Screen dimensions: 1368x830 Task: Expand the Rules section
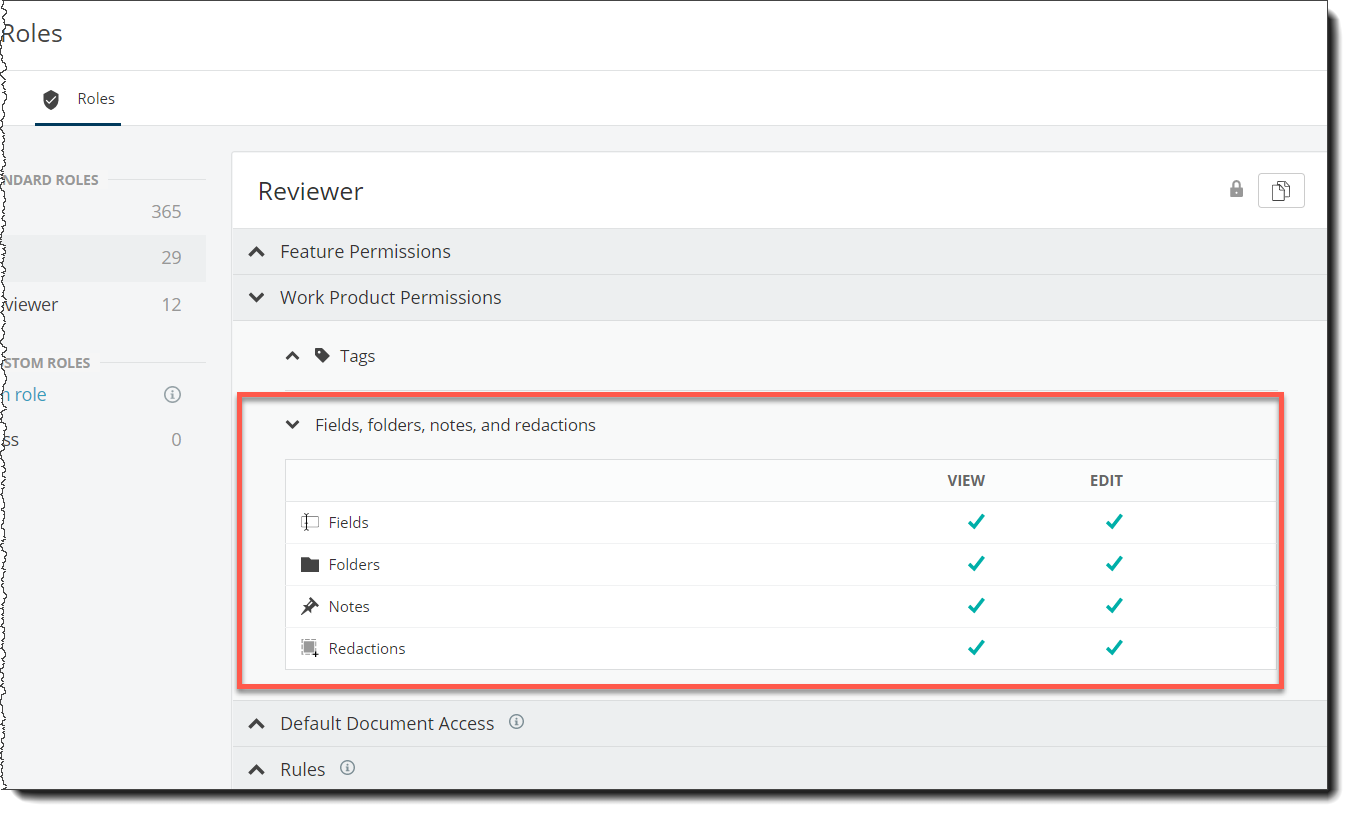(302, 770)
